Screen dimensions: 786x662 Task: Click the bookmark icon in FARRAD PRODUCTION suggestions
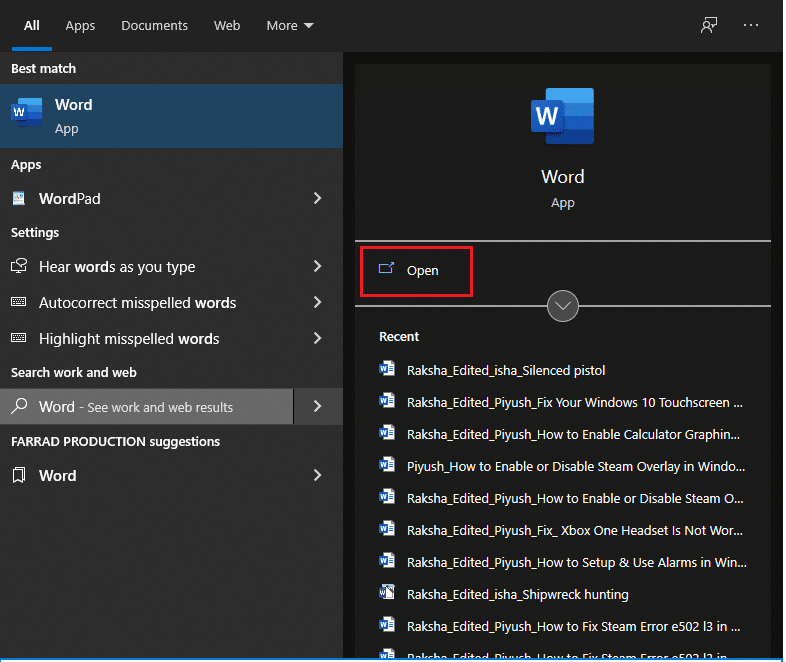click(x=19, y=476)
